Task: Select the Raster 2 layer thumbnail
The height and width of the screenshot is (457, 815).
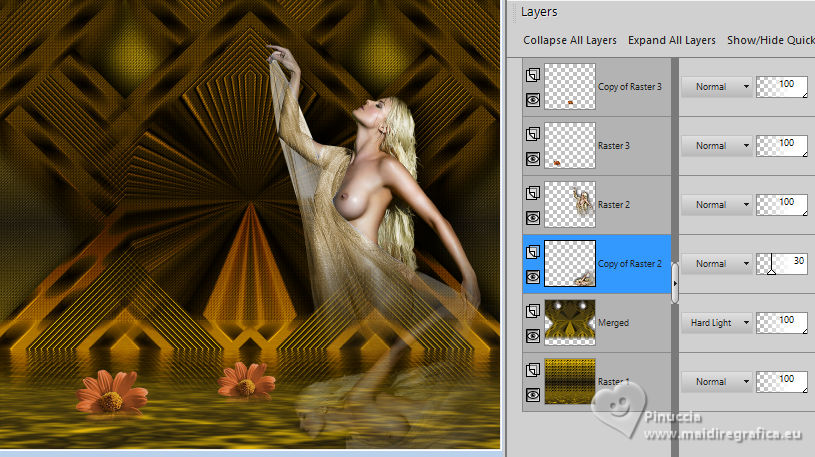Action: point(570,205)
